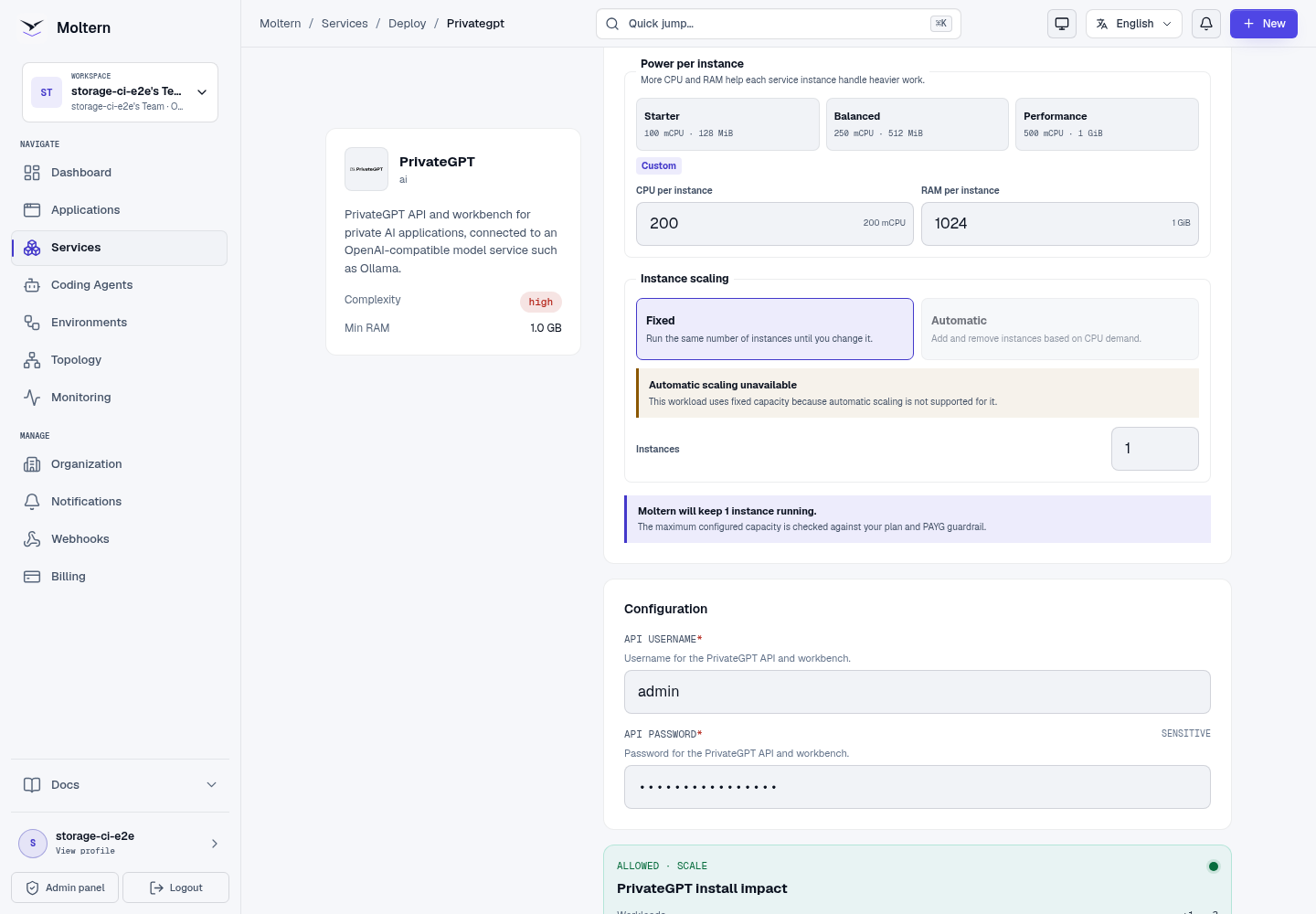Choose the Starter power preset
This screenshot has width=1316, height=914.
point(727,124)
